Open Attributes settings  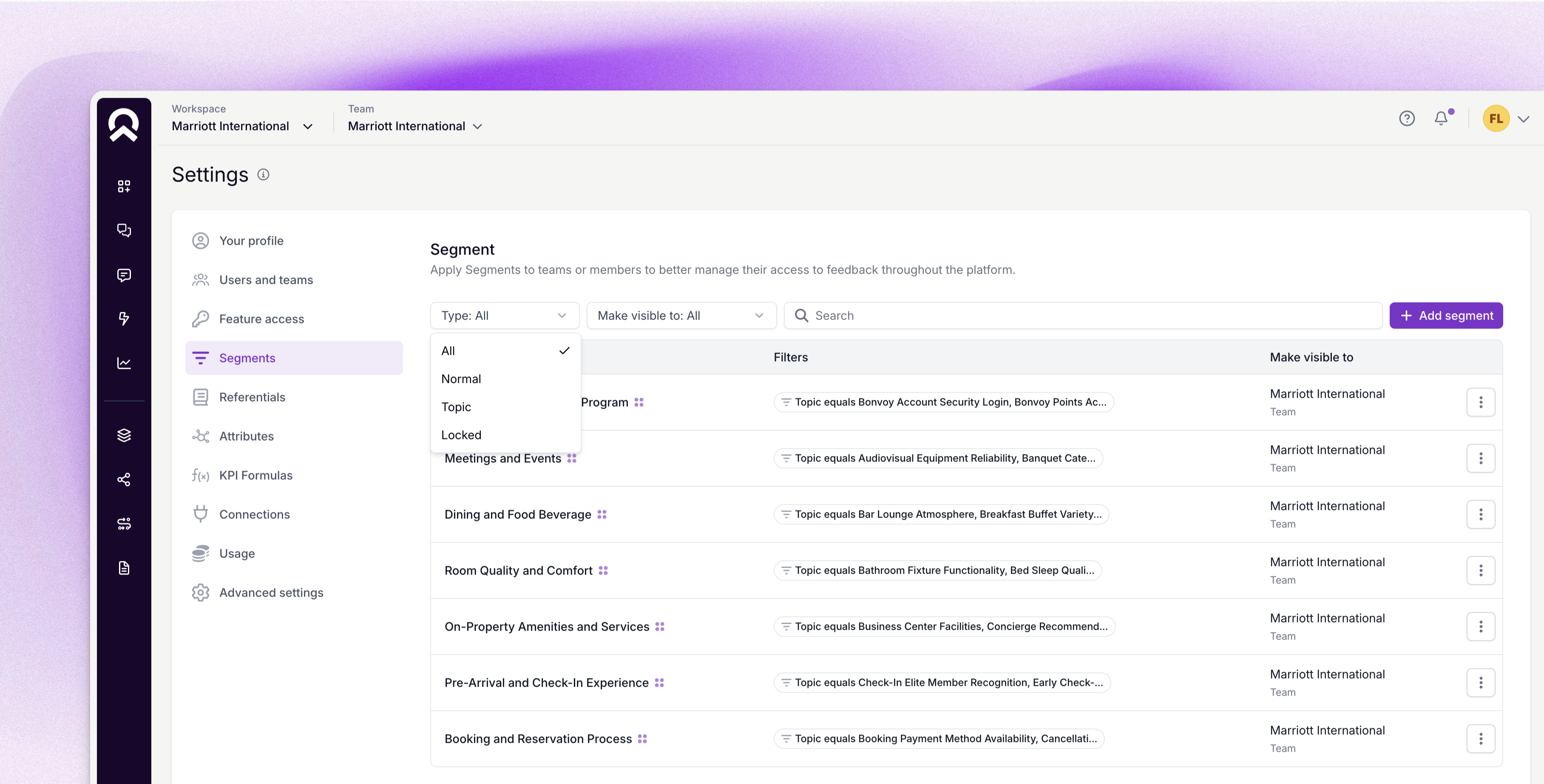tap(294, 436)
